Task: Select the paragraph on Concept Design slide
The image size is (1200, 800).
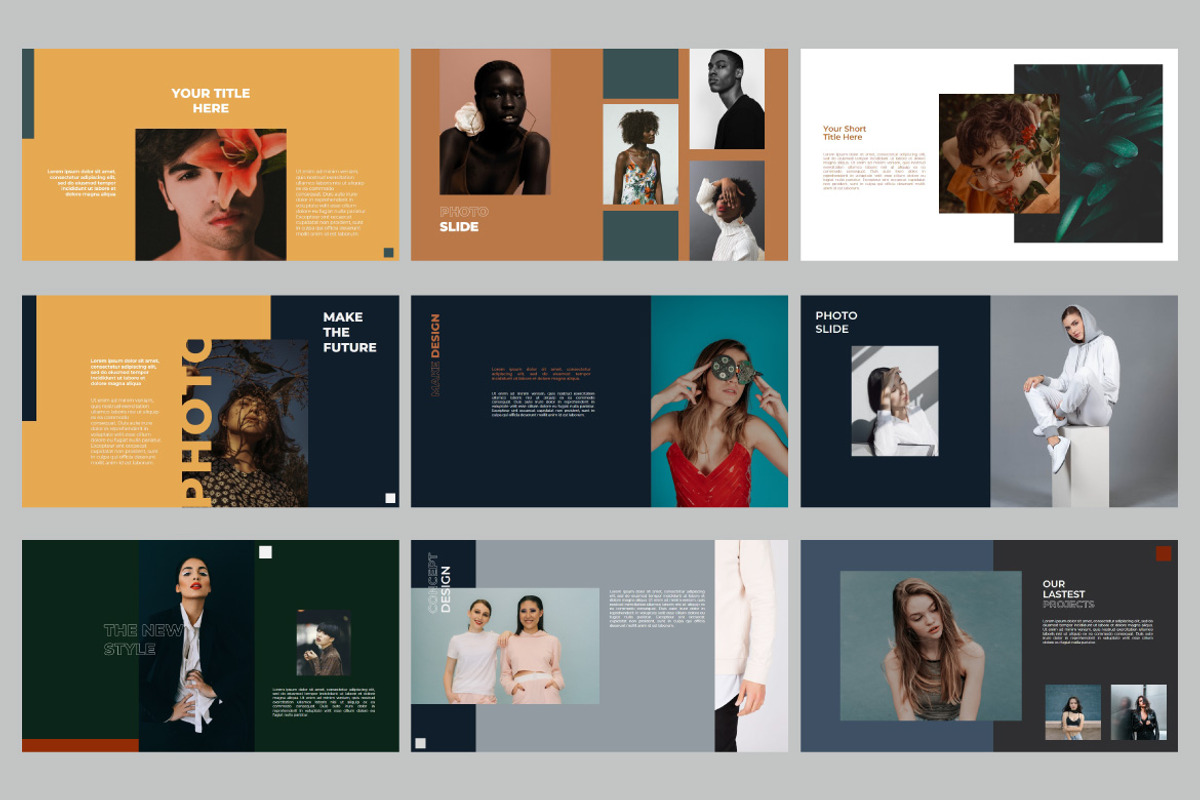Action: point(657,609)
